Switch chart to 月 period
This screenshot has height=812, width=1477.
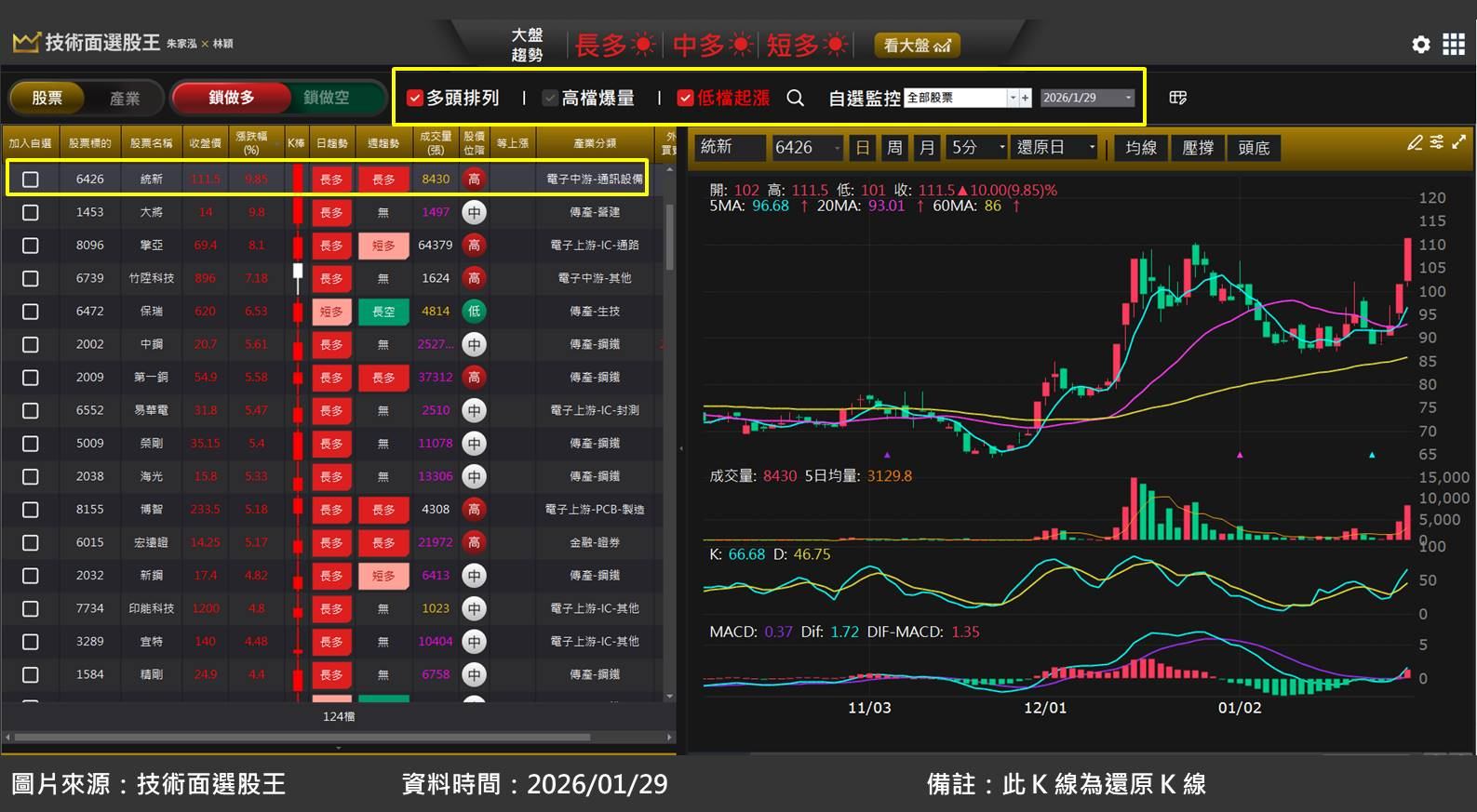[926, 147]
